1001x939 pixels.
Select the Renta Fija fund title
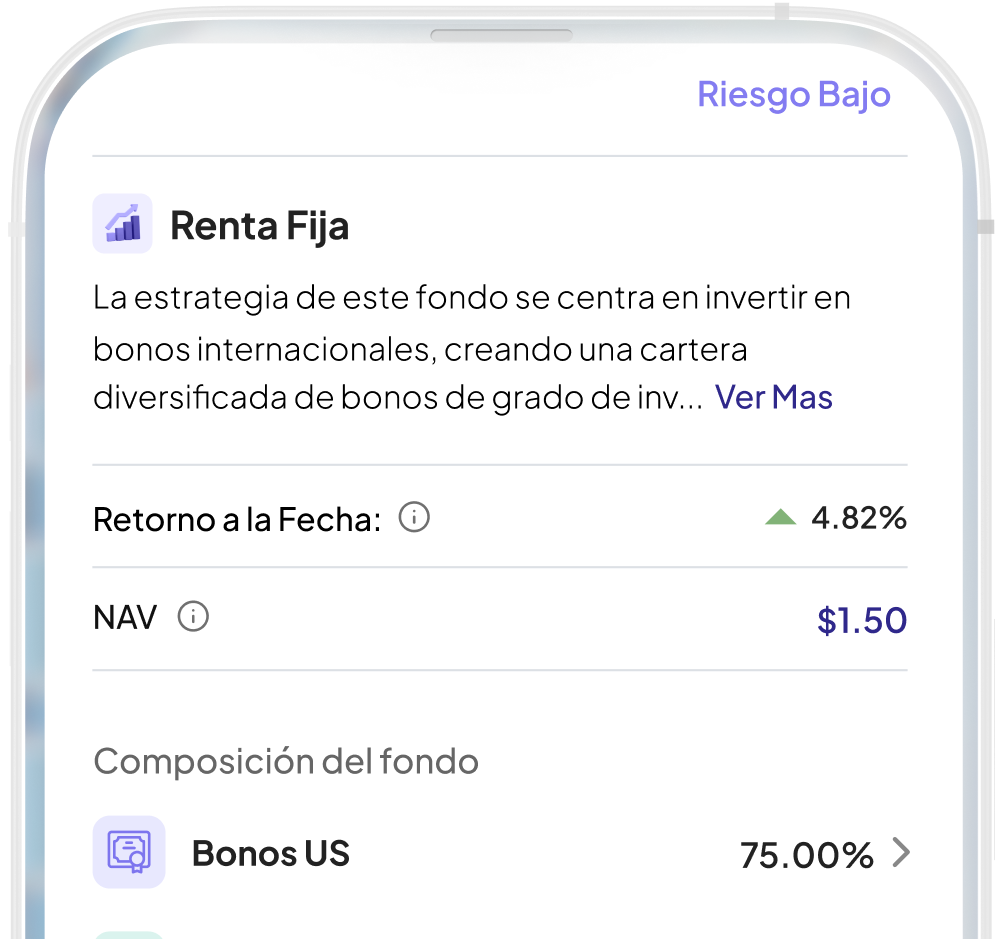click(260, 226)
